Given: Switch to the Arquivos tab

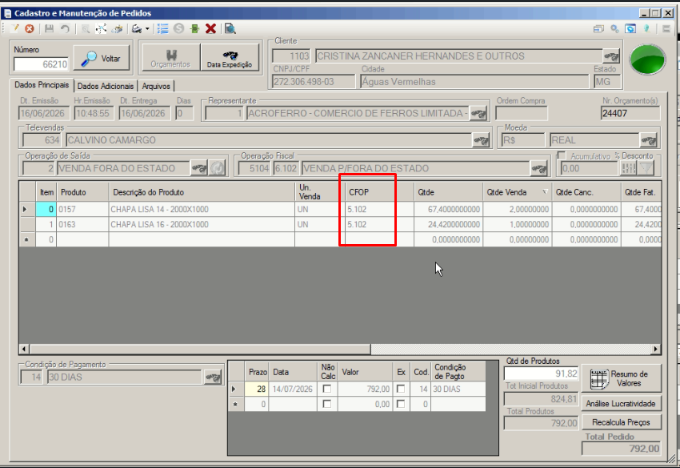Looking at the screenshot, I should coord(156,86).
